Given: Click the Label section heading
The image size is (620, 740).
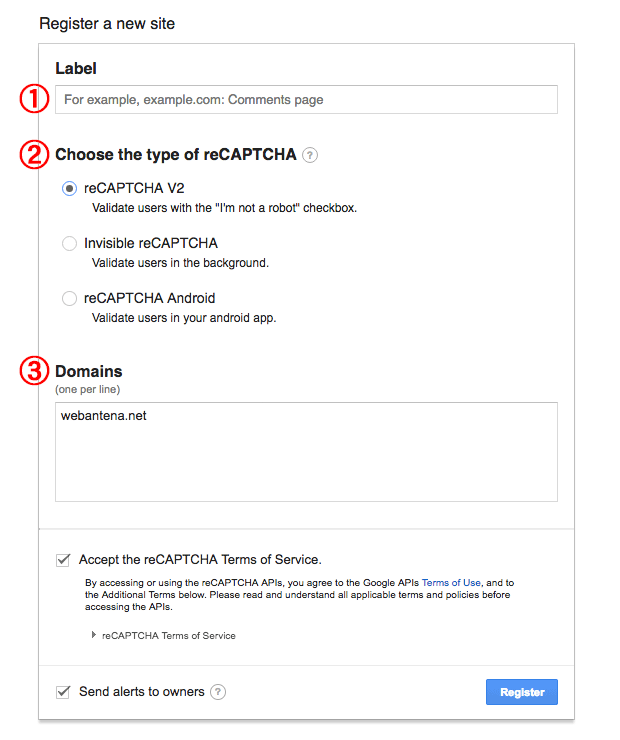Looking at the screenshot, I should 76,68.
